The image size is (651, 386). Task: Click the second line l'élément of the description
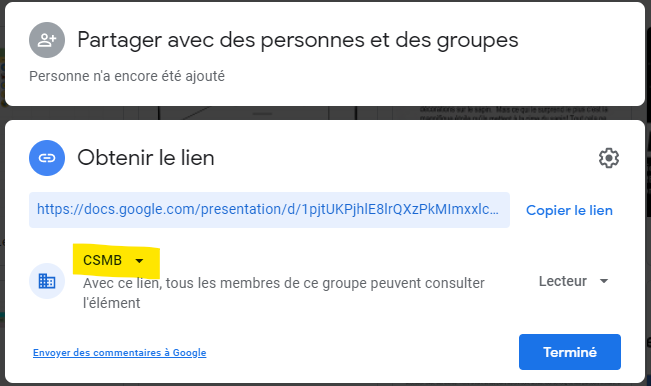tap(112, 303)
